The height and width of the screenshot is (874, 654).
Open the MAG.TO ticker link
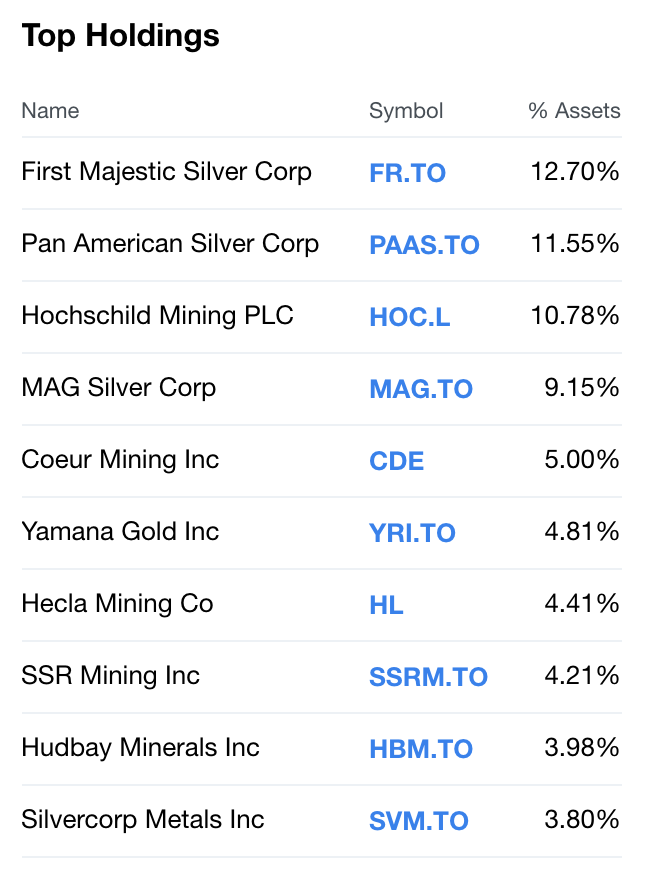[x=421, y=388]
